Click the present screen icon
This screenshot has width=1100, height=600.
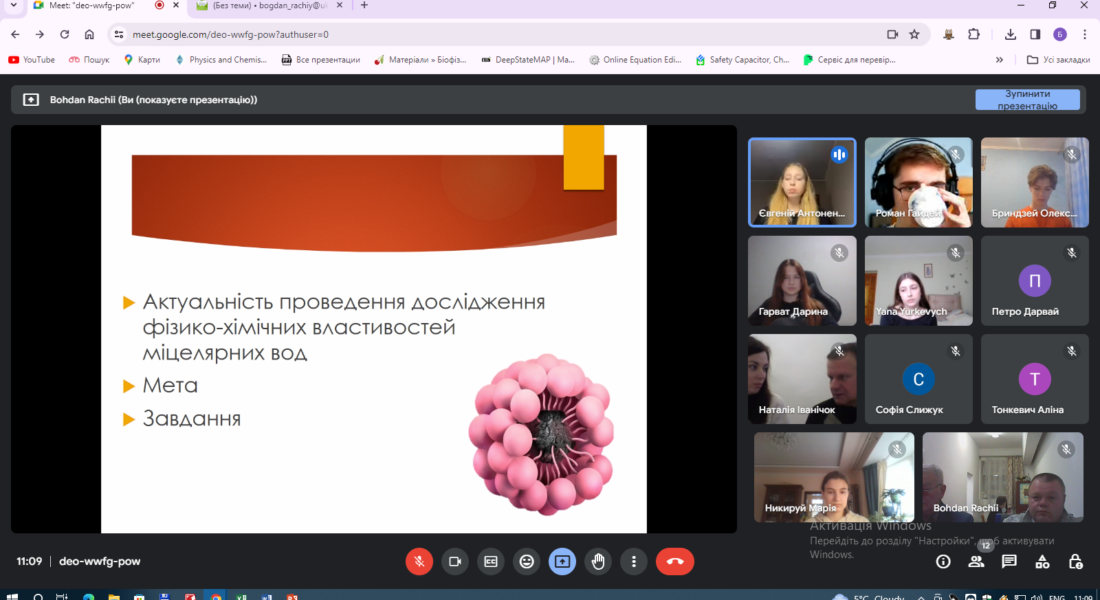tap(562, 561)
